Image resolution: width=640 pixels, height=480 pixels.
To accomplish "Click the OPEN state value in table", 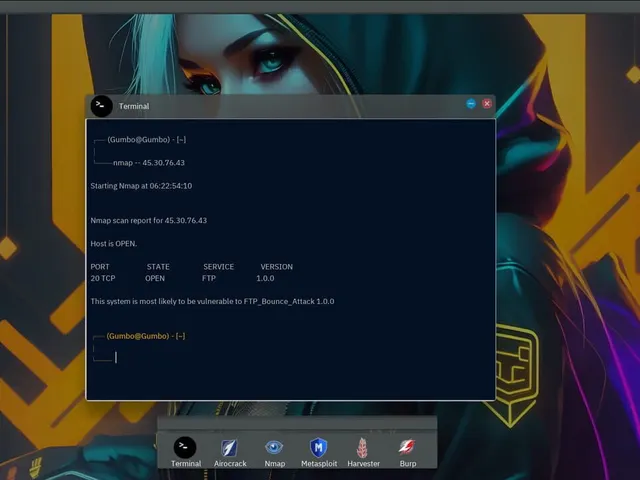I will (x=155, y=278).
